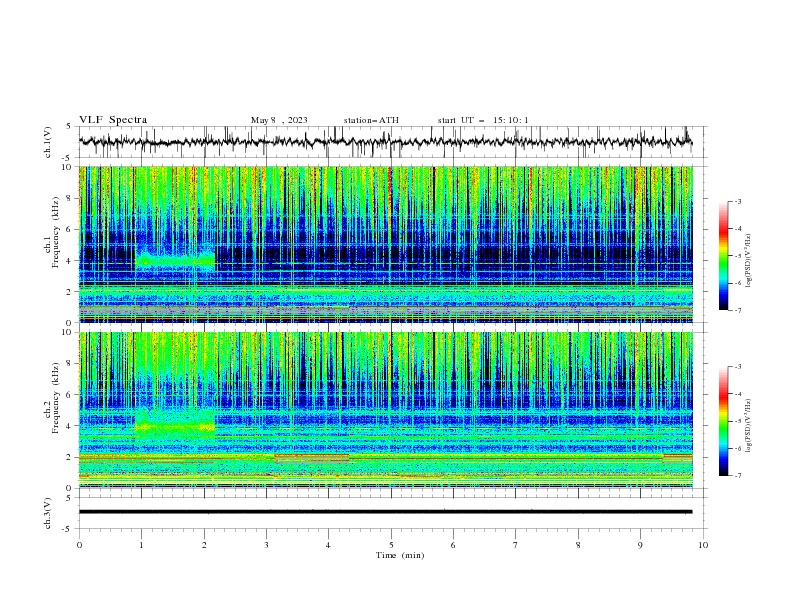Click the red 2 kHz line segment in ch.2 spectrogram near minute 4
This screenshot has width=792, height=612.
click(312, 456)
